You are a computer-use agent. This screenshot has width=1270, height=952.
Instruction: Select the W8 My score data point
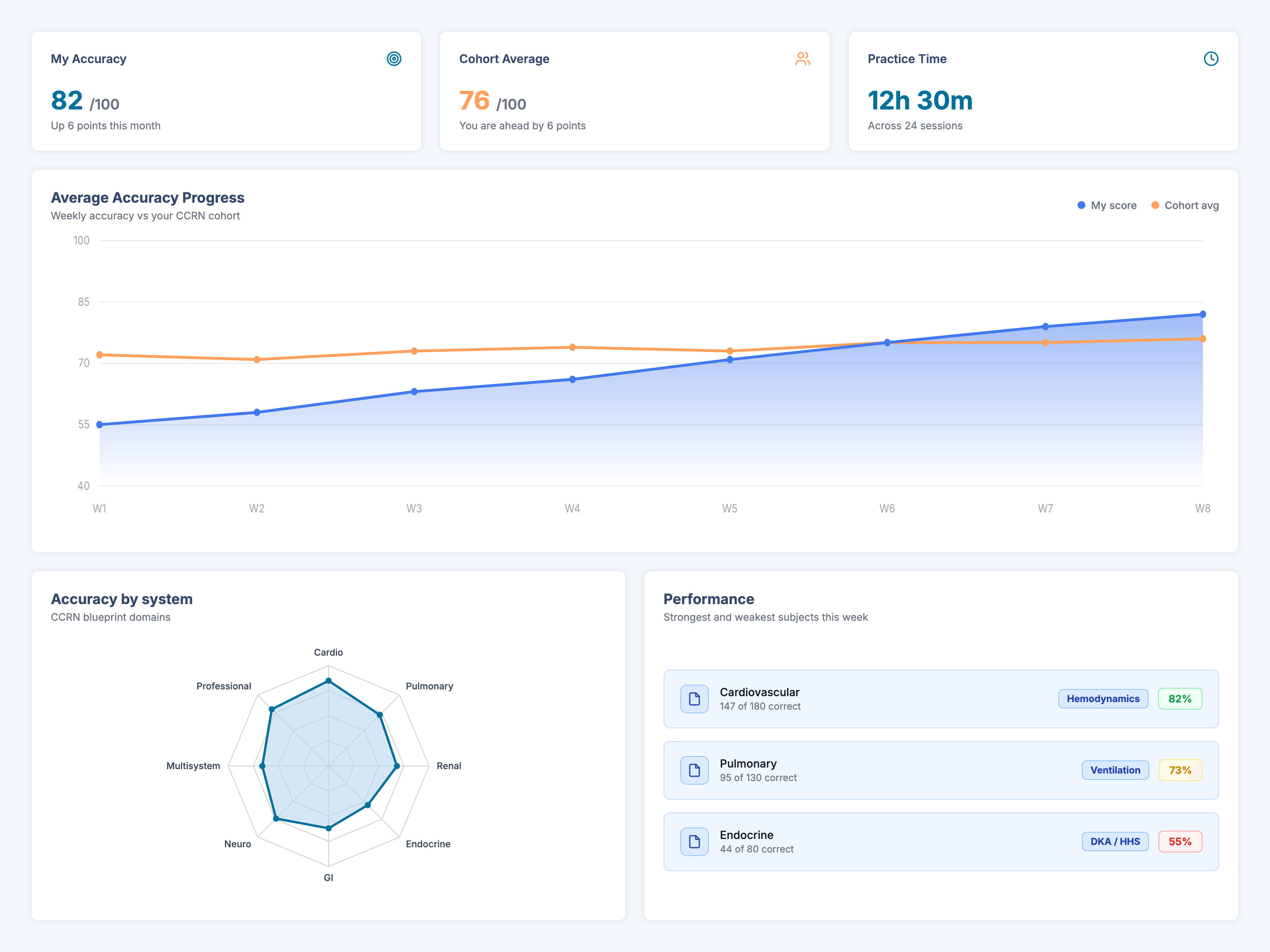coord(1202,315)
